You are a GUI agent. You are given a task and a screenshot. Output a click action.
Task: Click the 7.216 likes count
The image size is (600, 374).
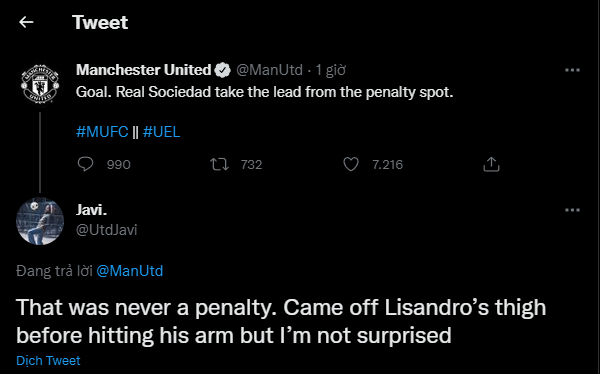click(387, 165)
